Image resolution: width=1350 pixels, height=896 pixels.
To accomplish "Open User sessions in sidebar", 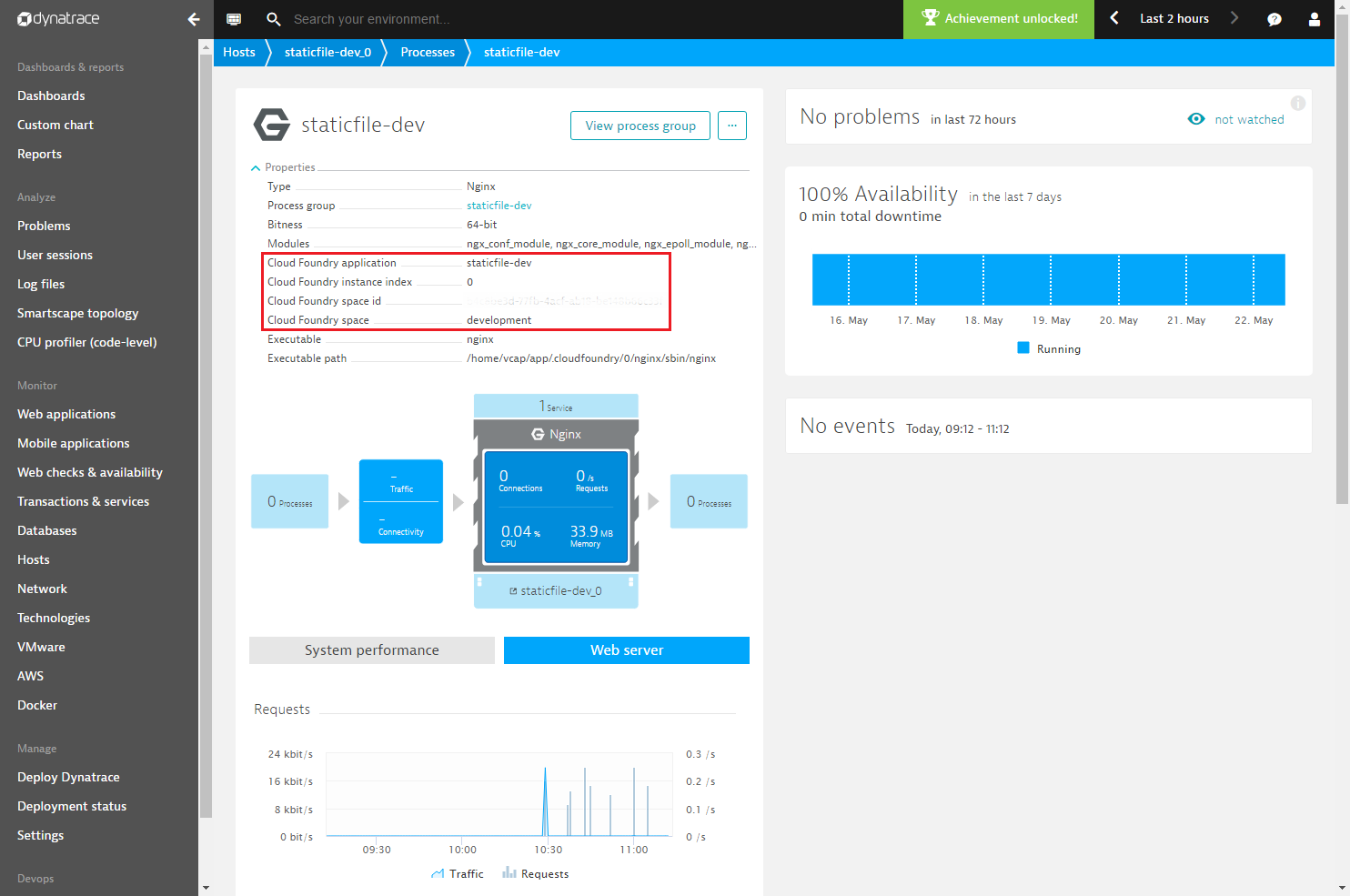I will coord(55,255).
